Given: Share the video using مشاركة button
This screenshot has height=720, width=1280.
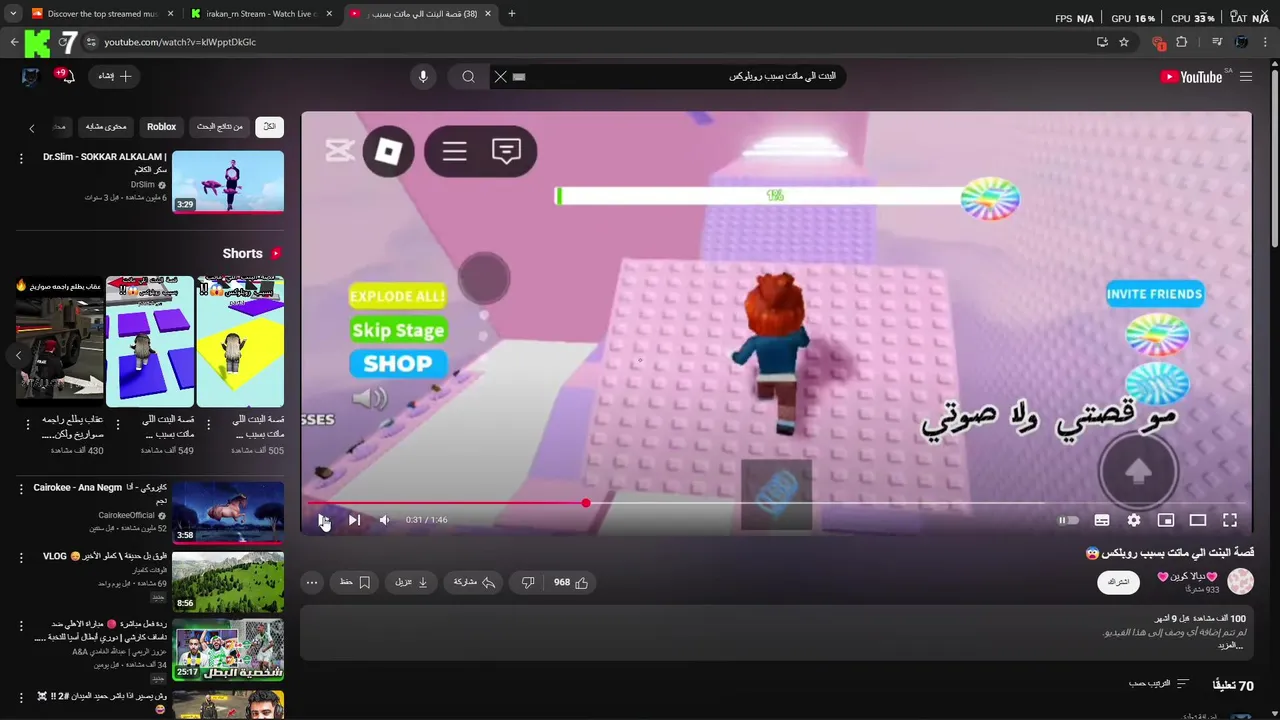Looking at the screenshot, I should (475, 582).
